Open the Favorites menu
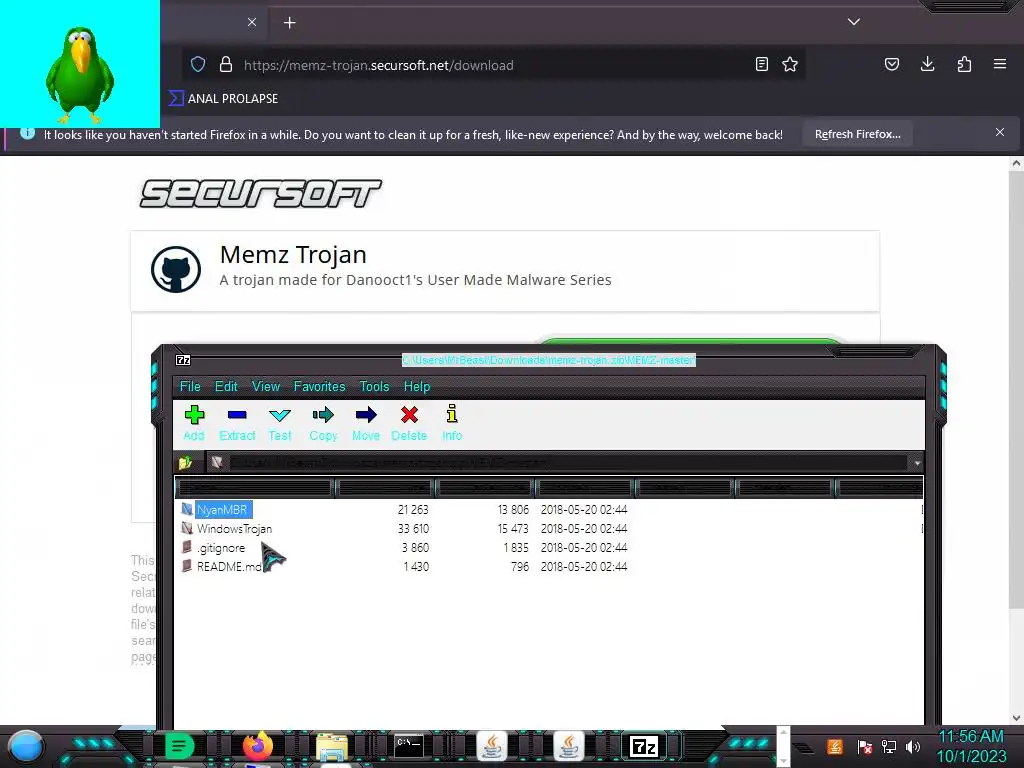 pyautogui.click(x=319, y=386)
